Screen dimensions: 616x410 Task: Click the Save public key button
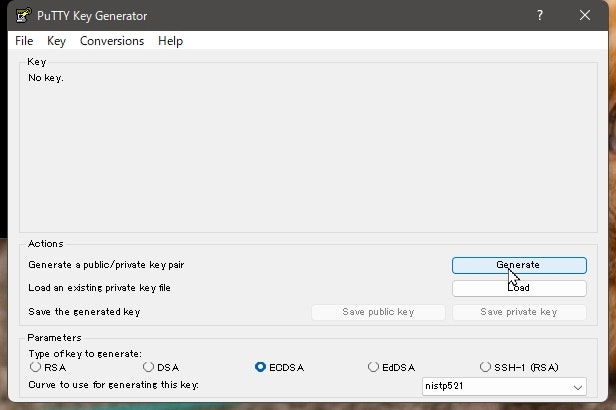tap(378, 312)
